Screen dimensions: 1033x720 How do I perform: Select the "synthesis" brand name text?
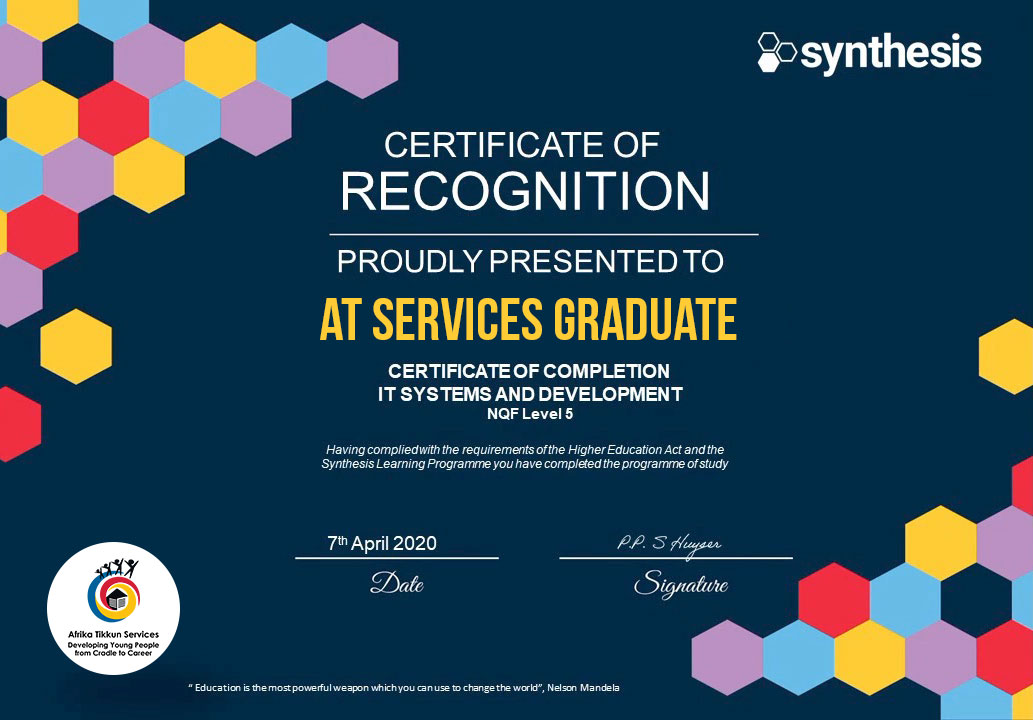[x=891, y=53]
